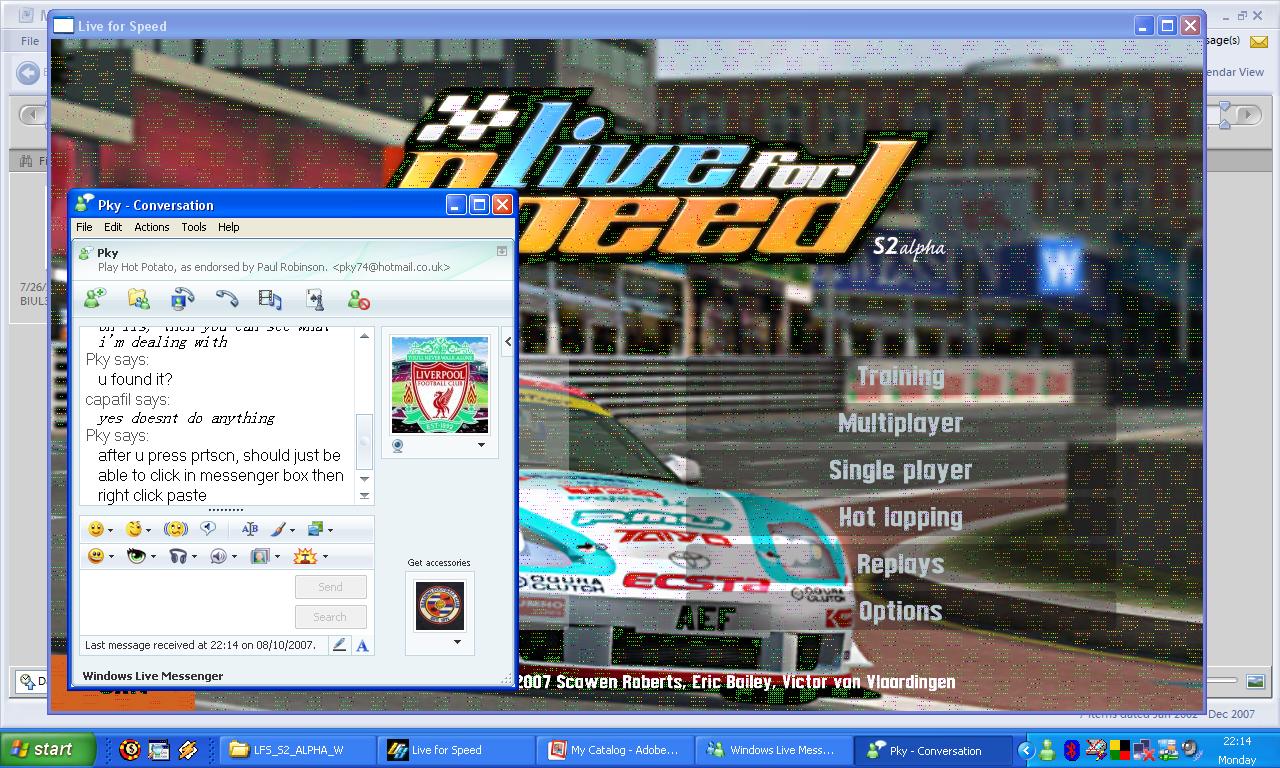
Task: Open the emoticon picker smiley
Action: (x=96, y=529)
